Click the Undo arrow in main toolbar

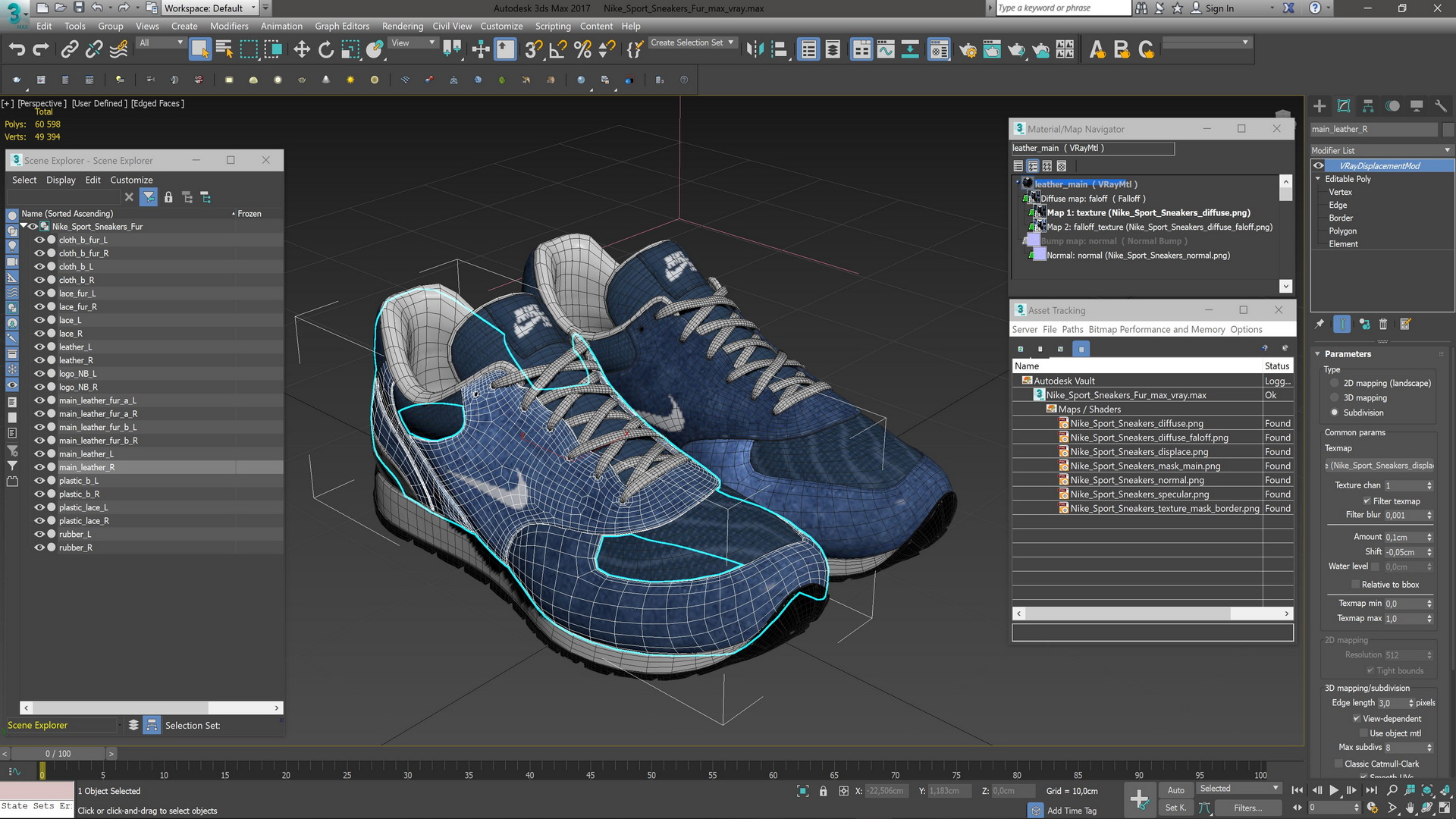tap(17, 50)
